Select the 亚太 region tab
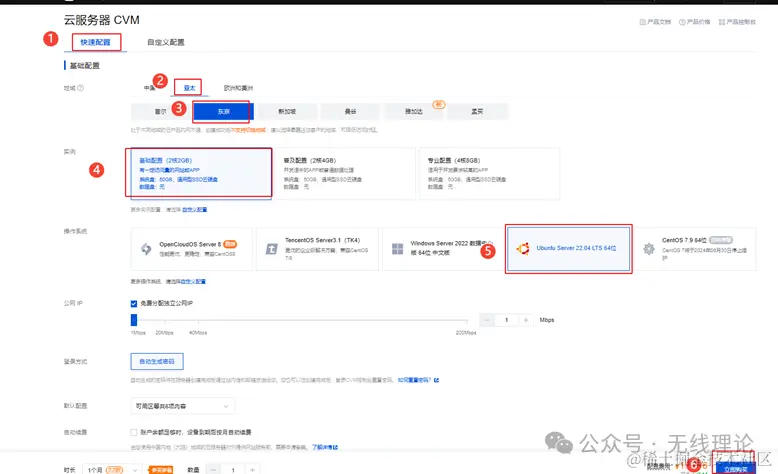The width and height of the screenshot is (778, 474). pyautogui.click(x=189, y=88)
